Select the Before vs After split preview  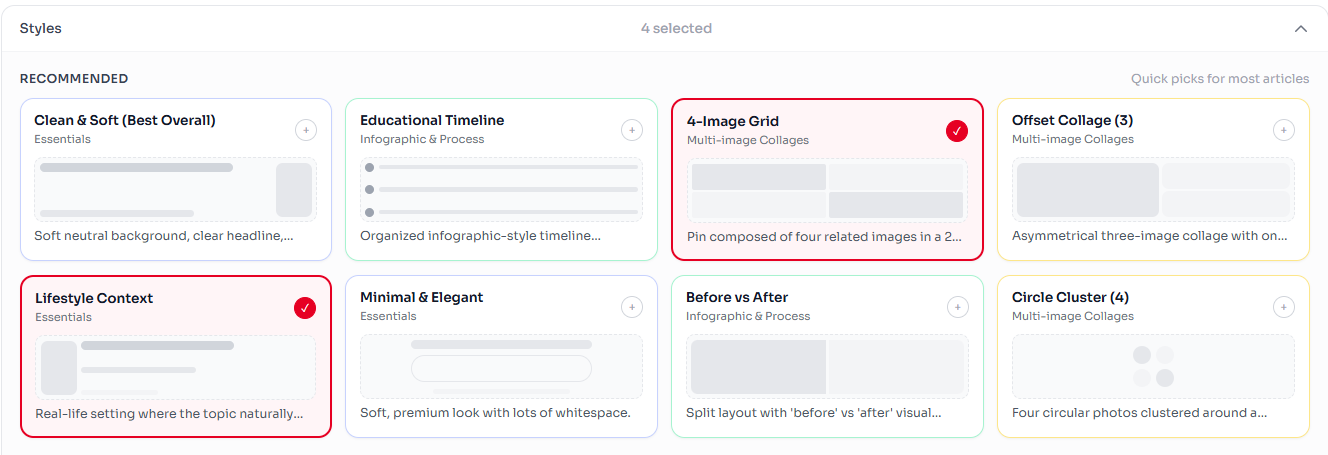(827, 367)
